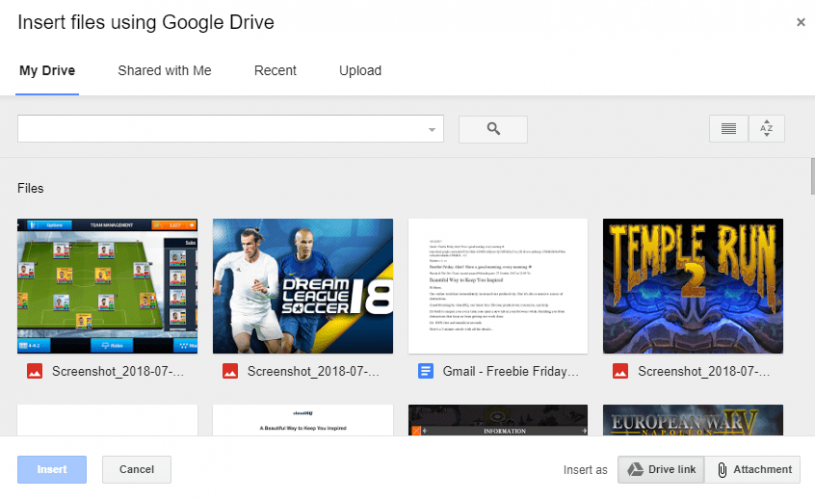The width and height of the screenshot is (815, 500).
Task: Click the magnifying glass search button
Action: (x=493, y=129)
